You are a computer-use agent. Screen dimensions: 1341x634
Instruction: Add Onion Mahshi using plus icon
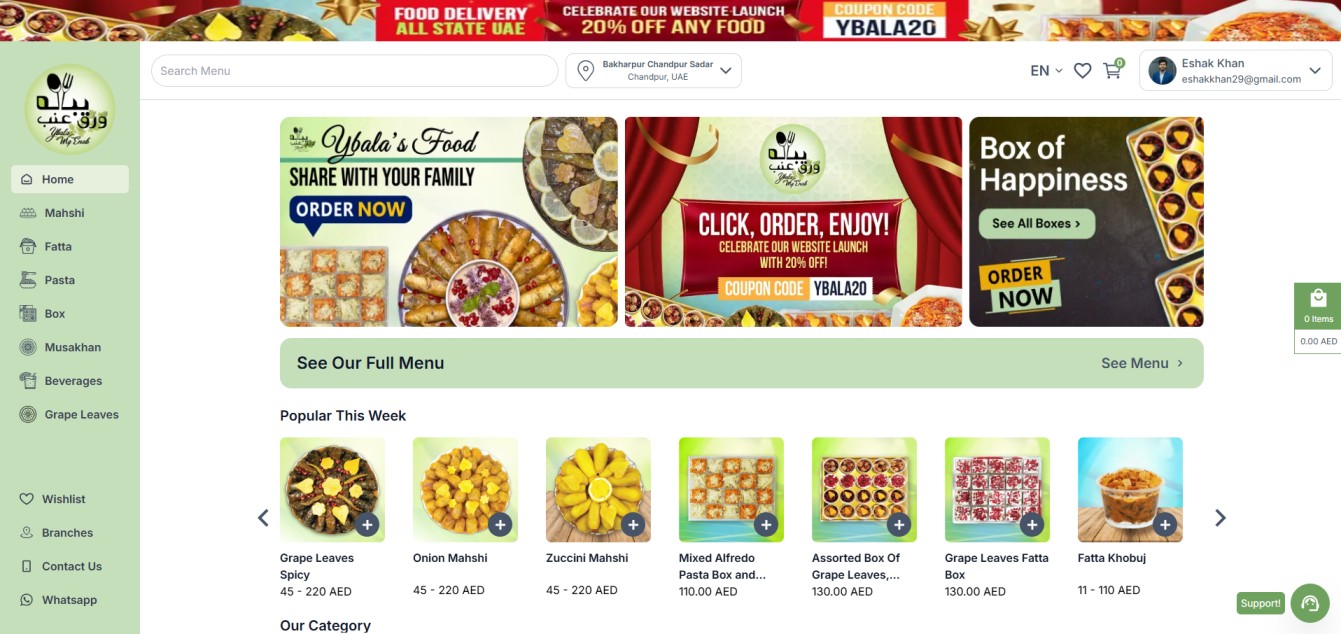[500, 524]
